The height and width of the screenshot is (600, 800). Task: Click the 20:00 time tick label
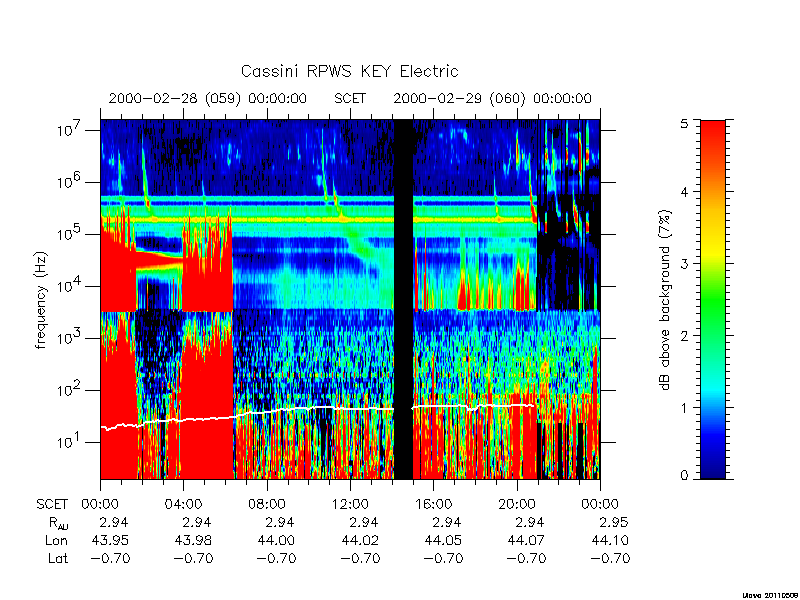pos(517,504)
